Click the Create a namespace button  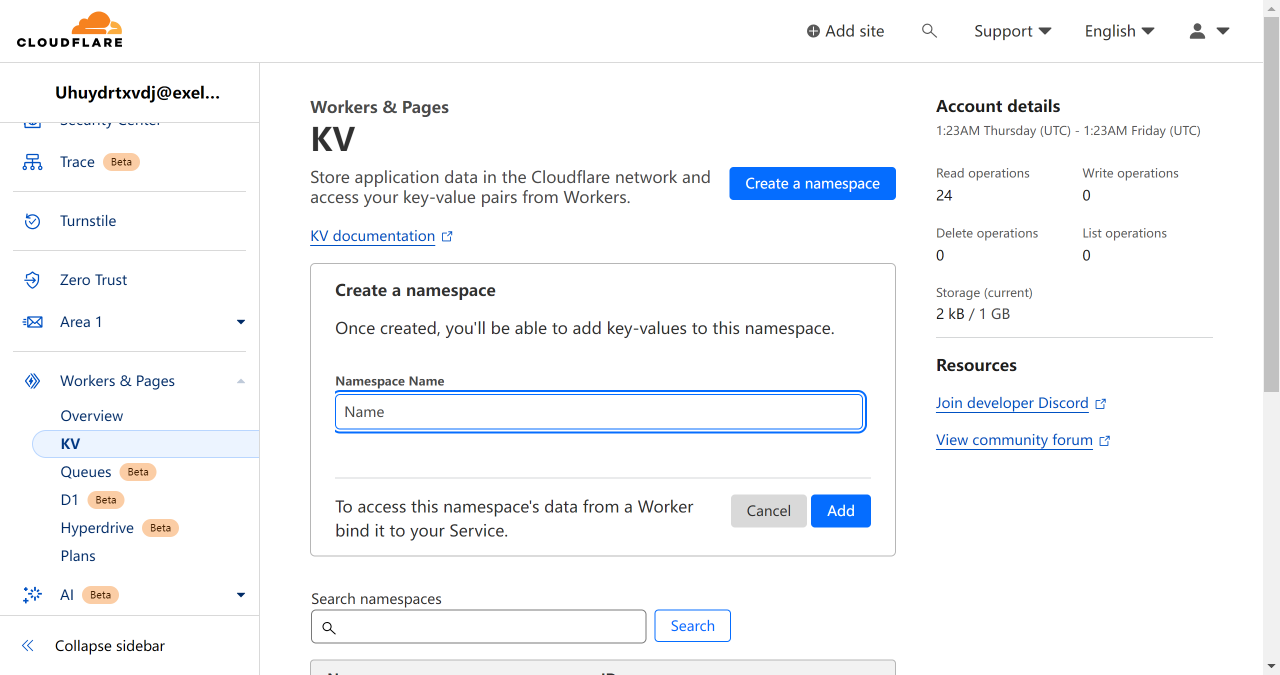(x=813, y=184)
